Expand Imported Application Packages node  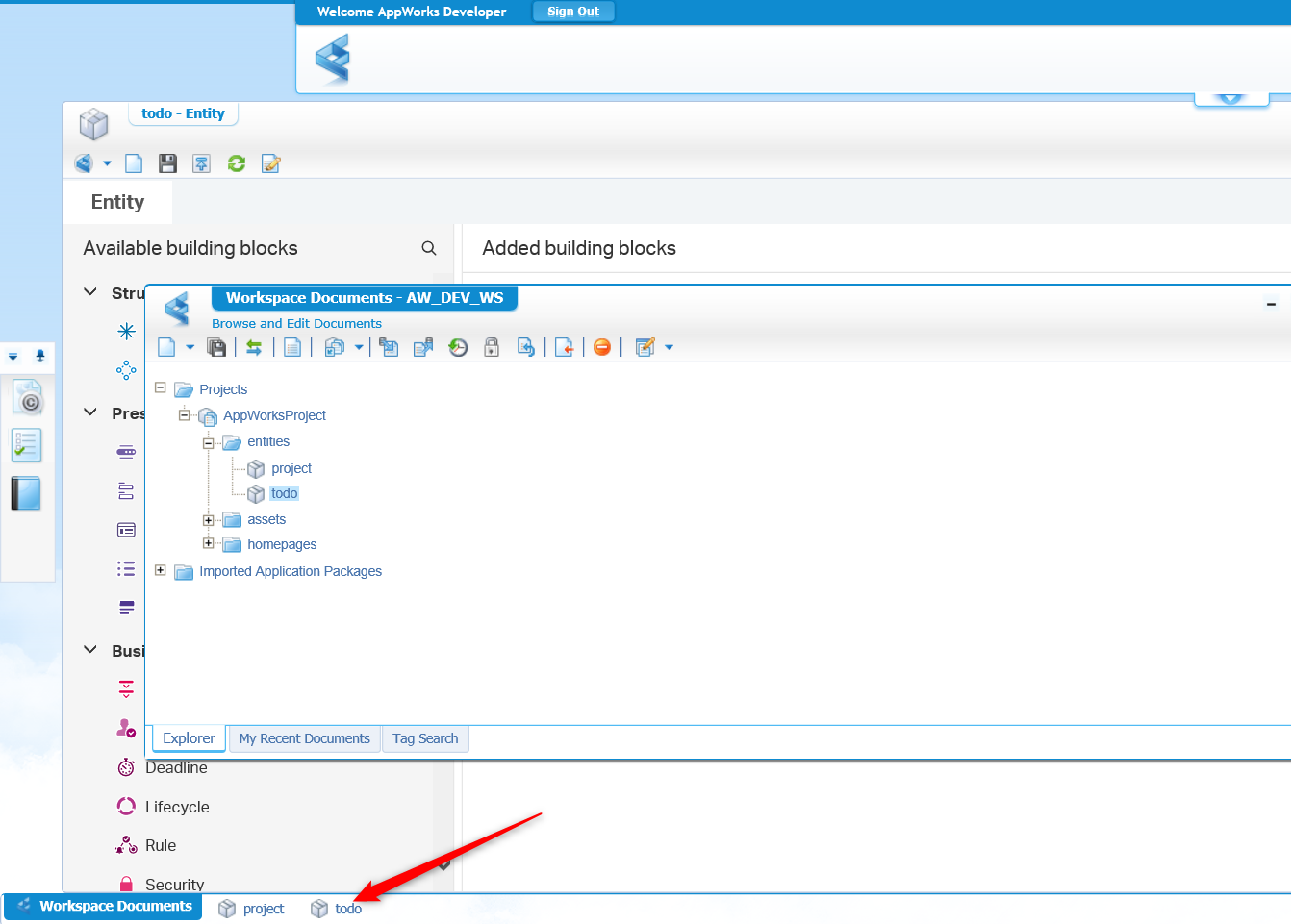(161, 570)
